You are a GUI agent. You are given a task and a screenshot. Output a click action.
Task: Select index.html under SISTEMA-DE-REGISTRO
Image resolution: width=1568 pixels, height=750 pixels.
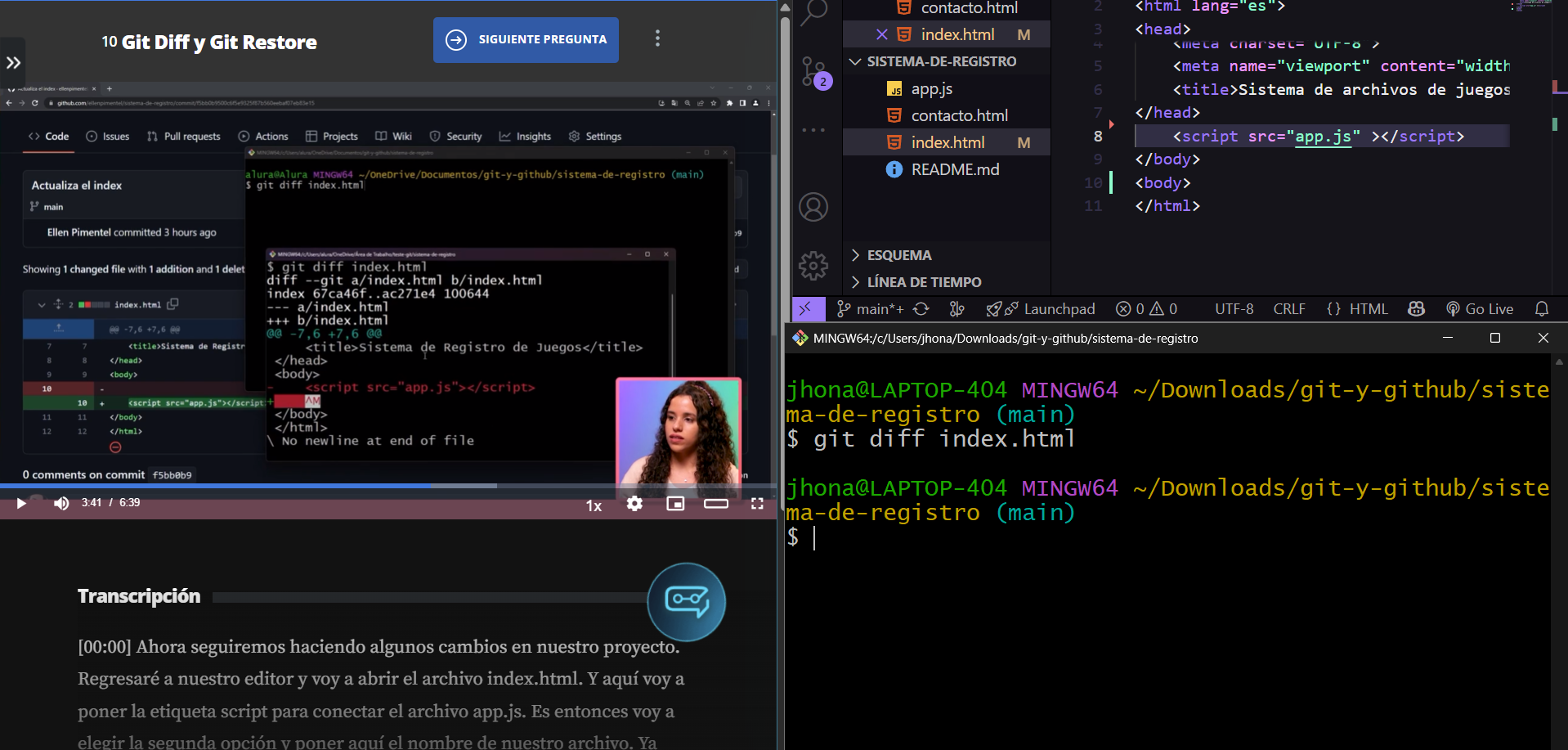tap(947, 142)
